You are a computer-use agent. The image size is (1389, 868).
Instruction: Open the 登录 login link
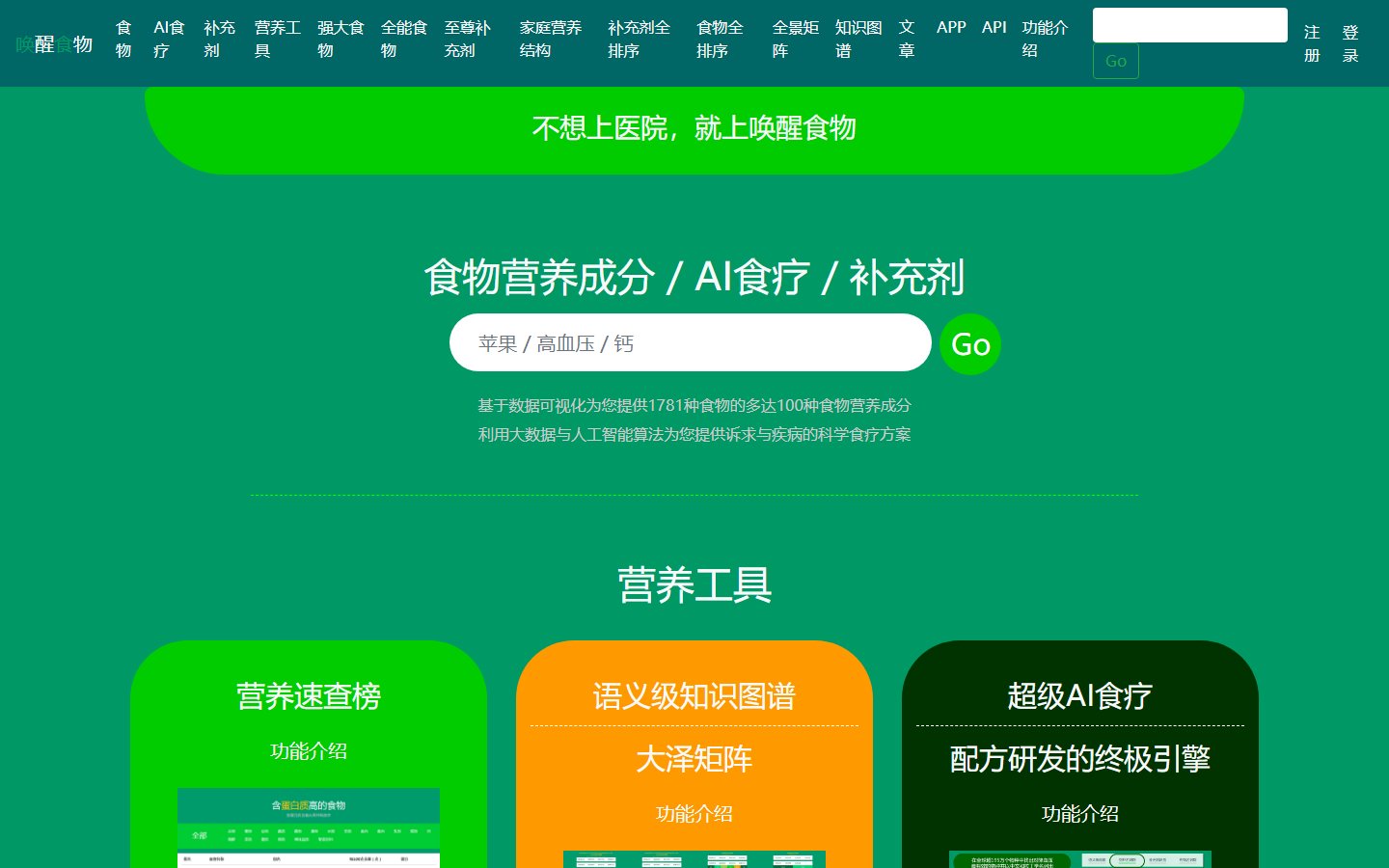[1350, 44]
